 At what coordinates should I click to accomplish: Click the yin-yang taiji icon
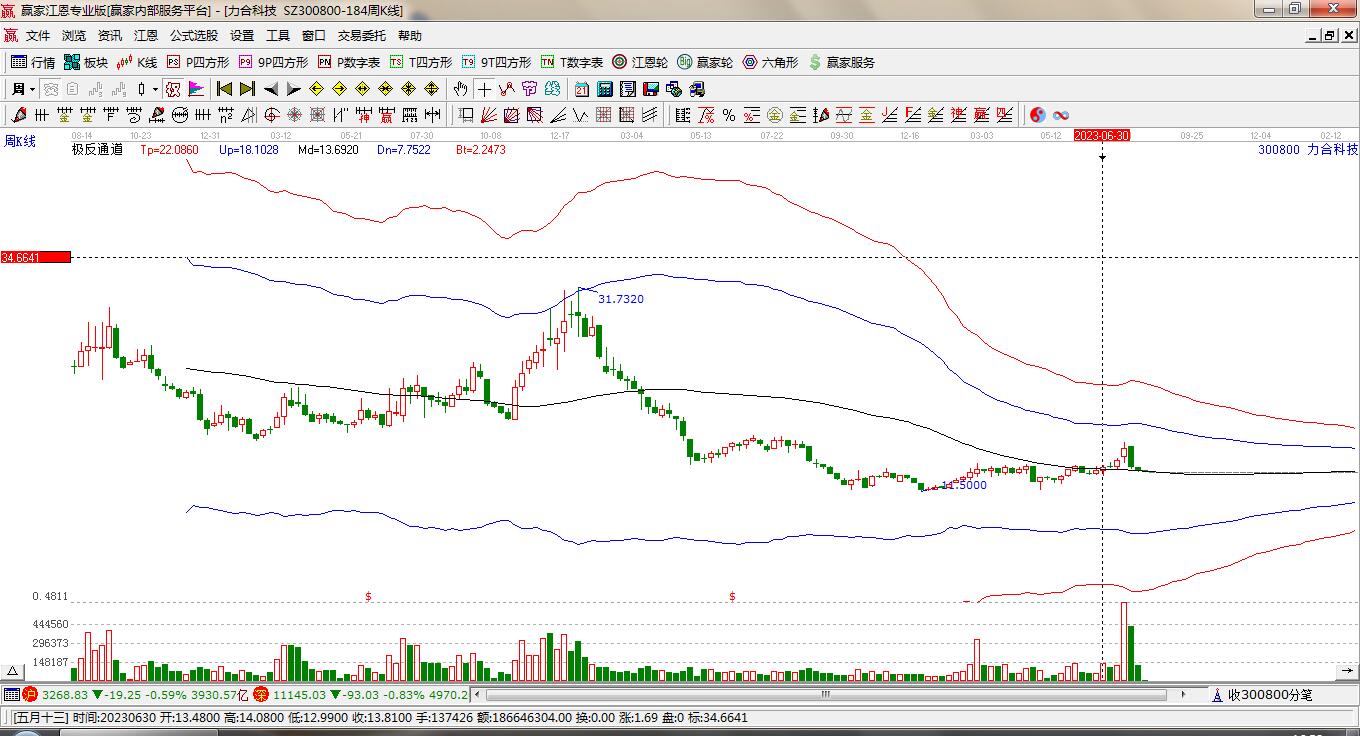tap(1038, 115)
